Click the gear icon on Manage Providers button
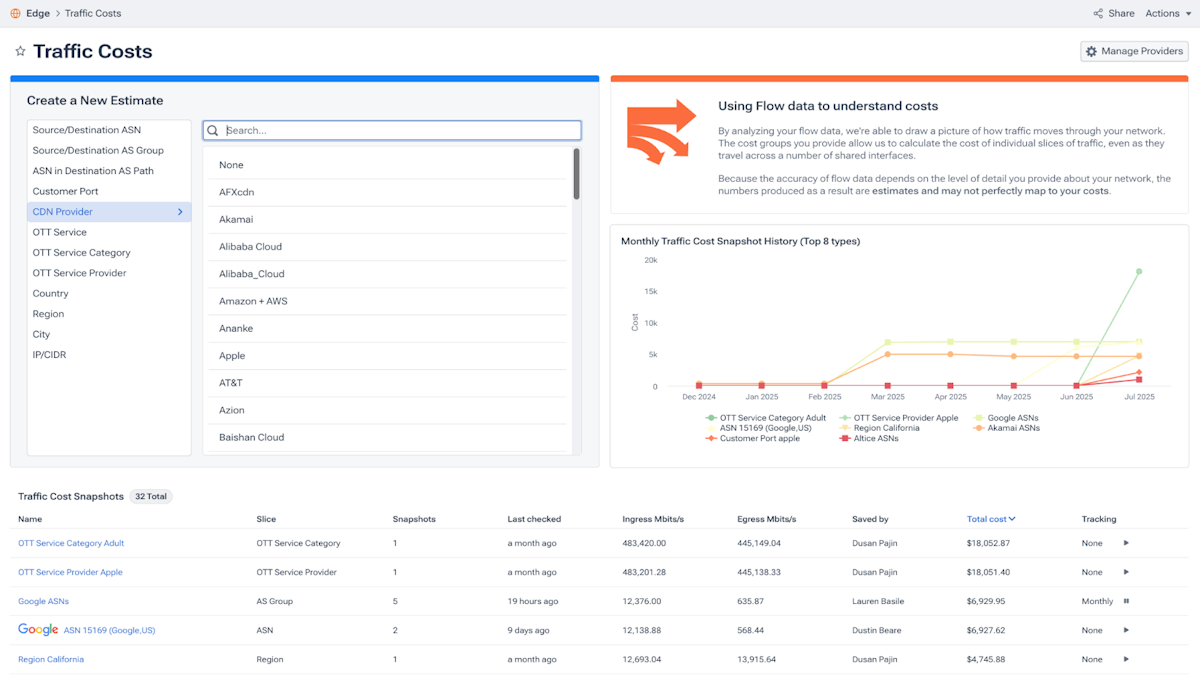Image resolution: width=1200 pixels, height=682 pixels. click(1091, 50)
